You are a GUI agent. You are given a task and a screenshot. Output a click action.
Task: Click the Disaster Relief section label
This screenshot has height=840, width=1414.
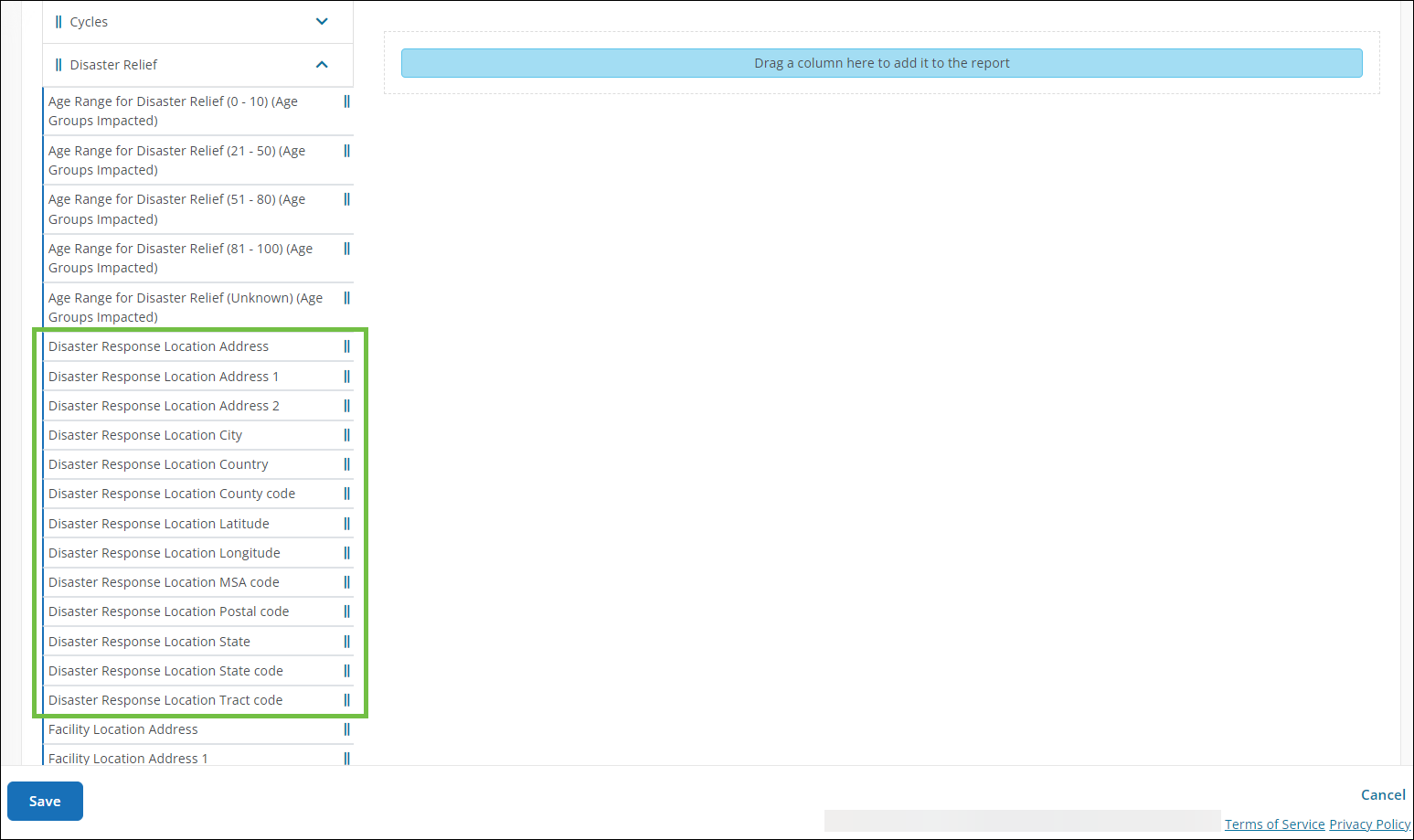(113, 65)
